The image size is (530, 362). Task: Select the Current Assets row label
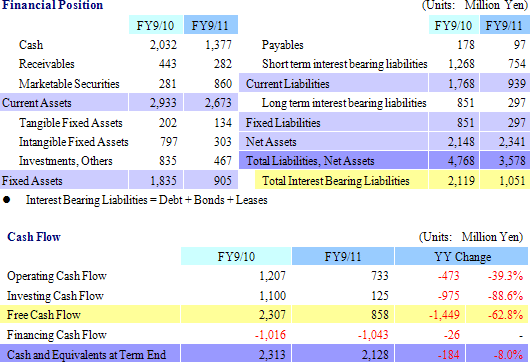(64, 102)
